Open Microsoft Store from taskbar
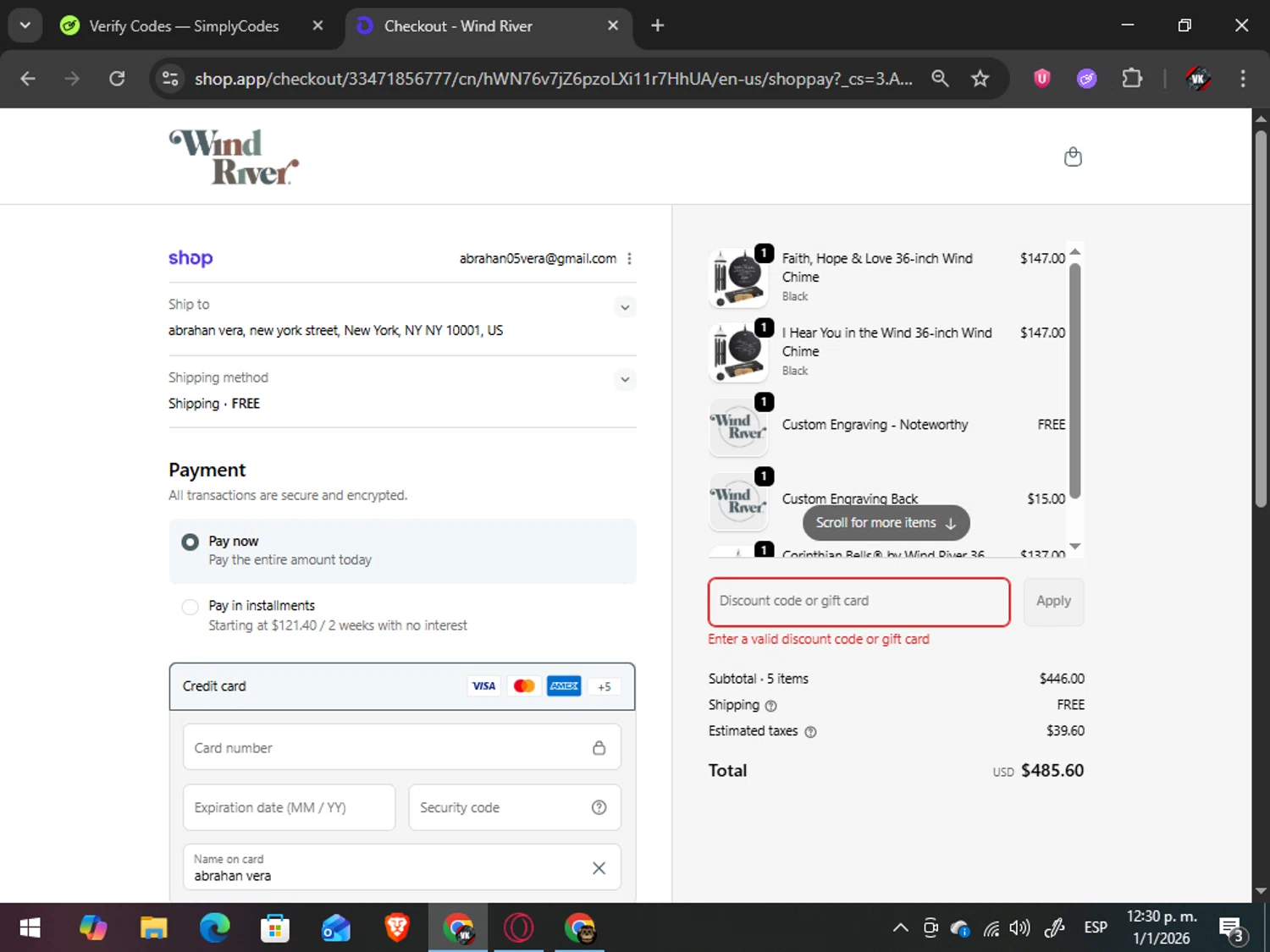The image size is (1270, 952). pyautogui.click(x=275, y=928)
